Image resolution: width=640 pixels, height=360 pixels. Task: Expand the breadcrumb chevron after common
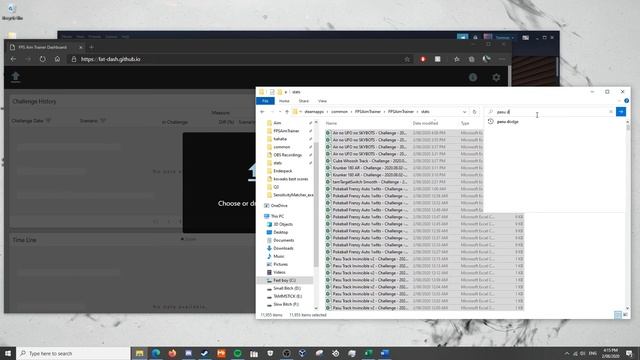pyautogui.click(x=351, y=112)
